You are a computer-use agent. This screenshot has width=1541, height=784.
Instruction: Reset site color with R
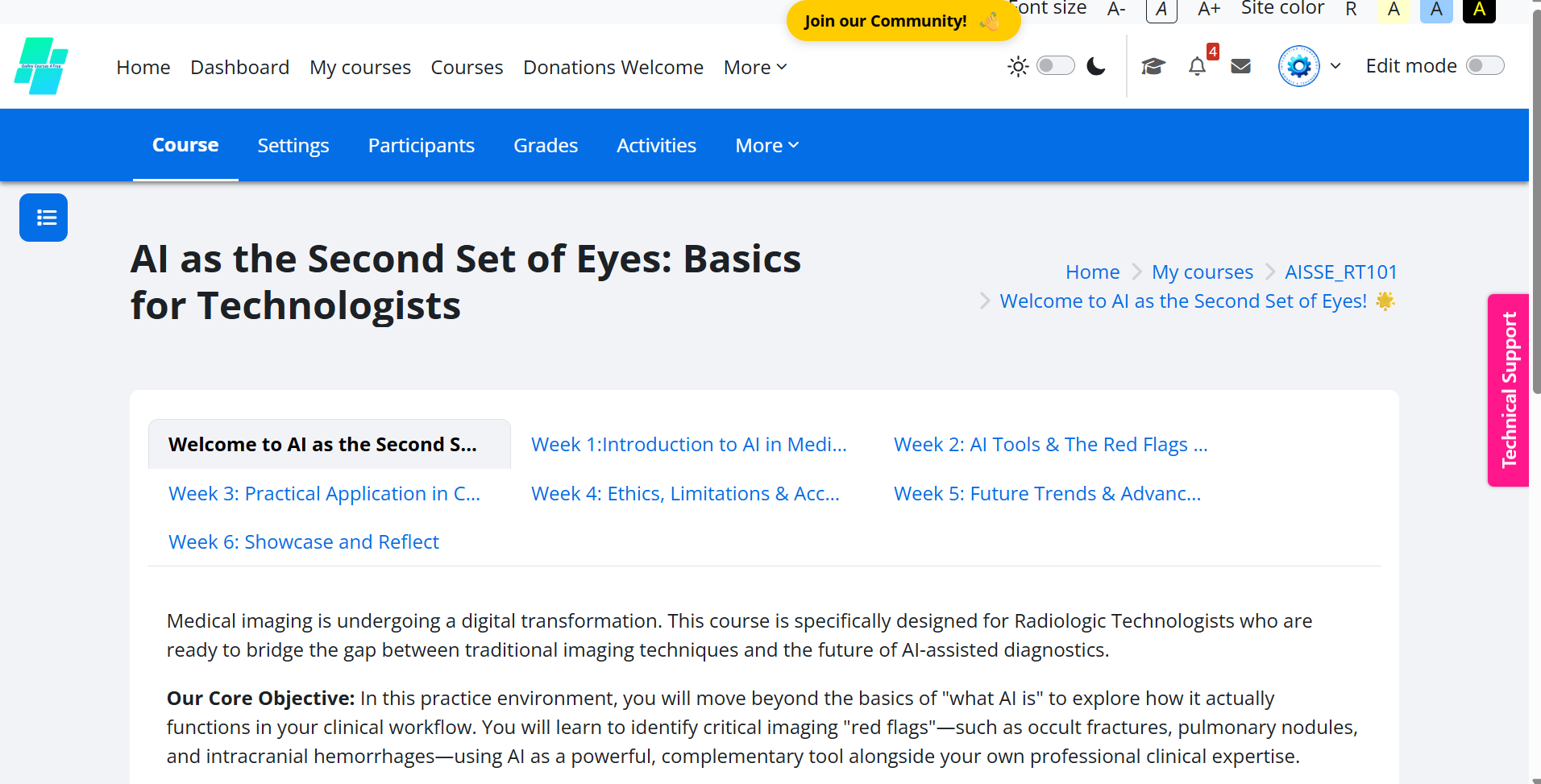point(1351,9)
